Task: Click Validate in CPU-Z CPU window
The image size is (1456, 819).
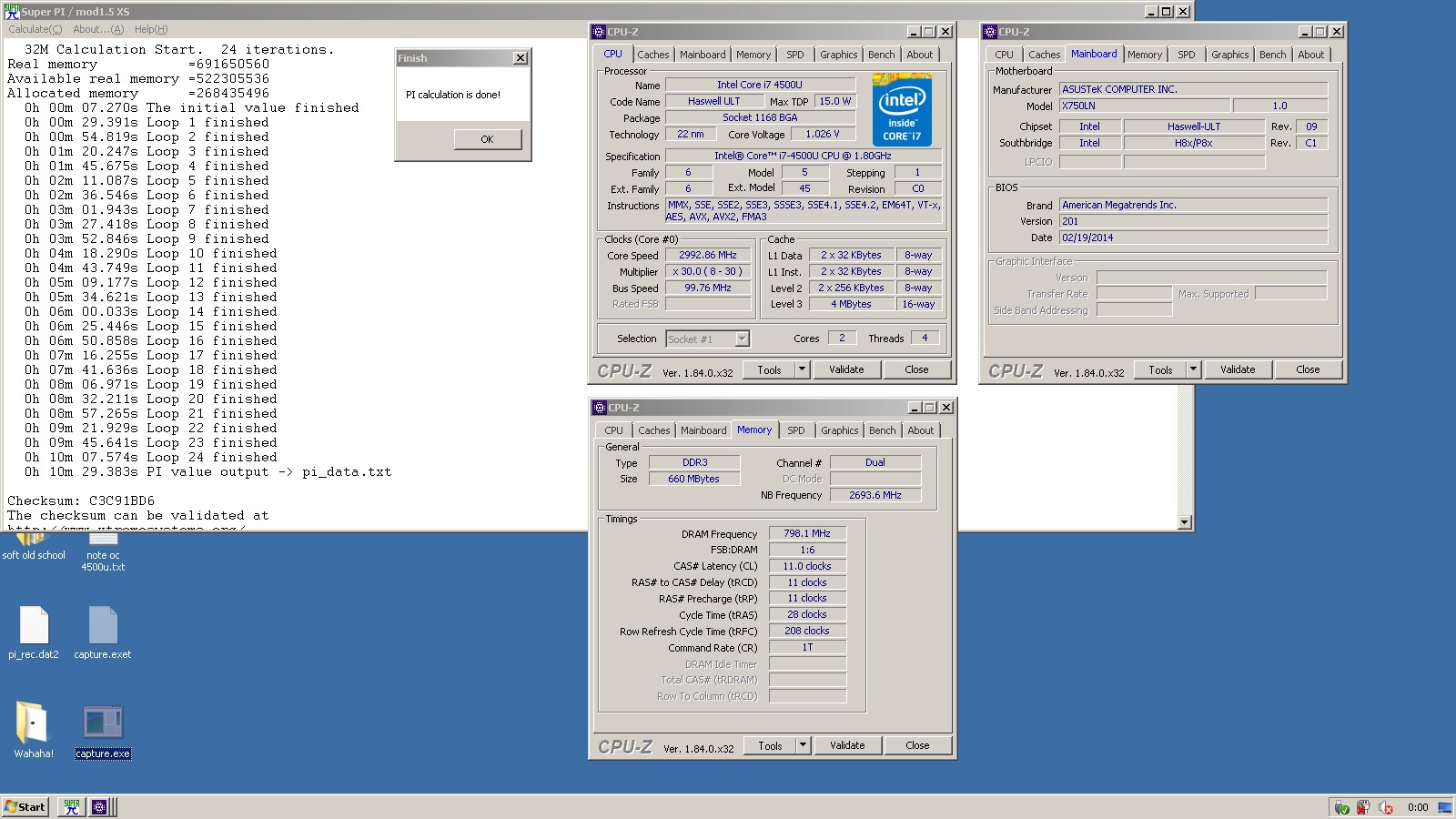Action: (846, 369)
